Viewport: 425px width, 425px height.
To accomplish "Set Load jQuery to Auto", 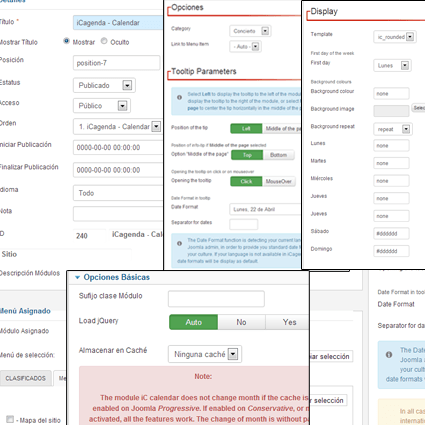I will (x=194, y=322).
